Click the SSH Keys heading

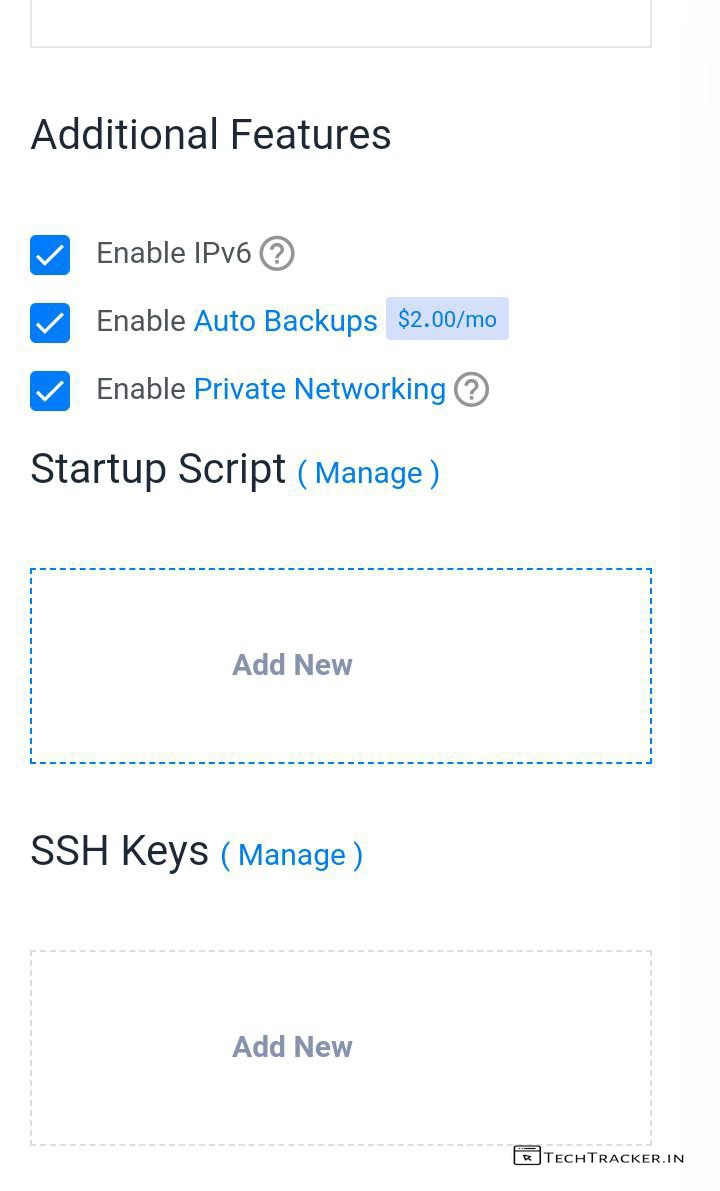tap(119, 851)
